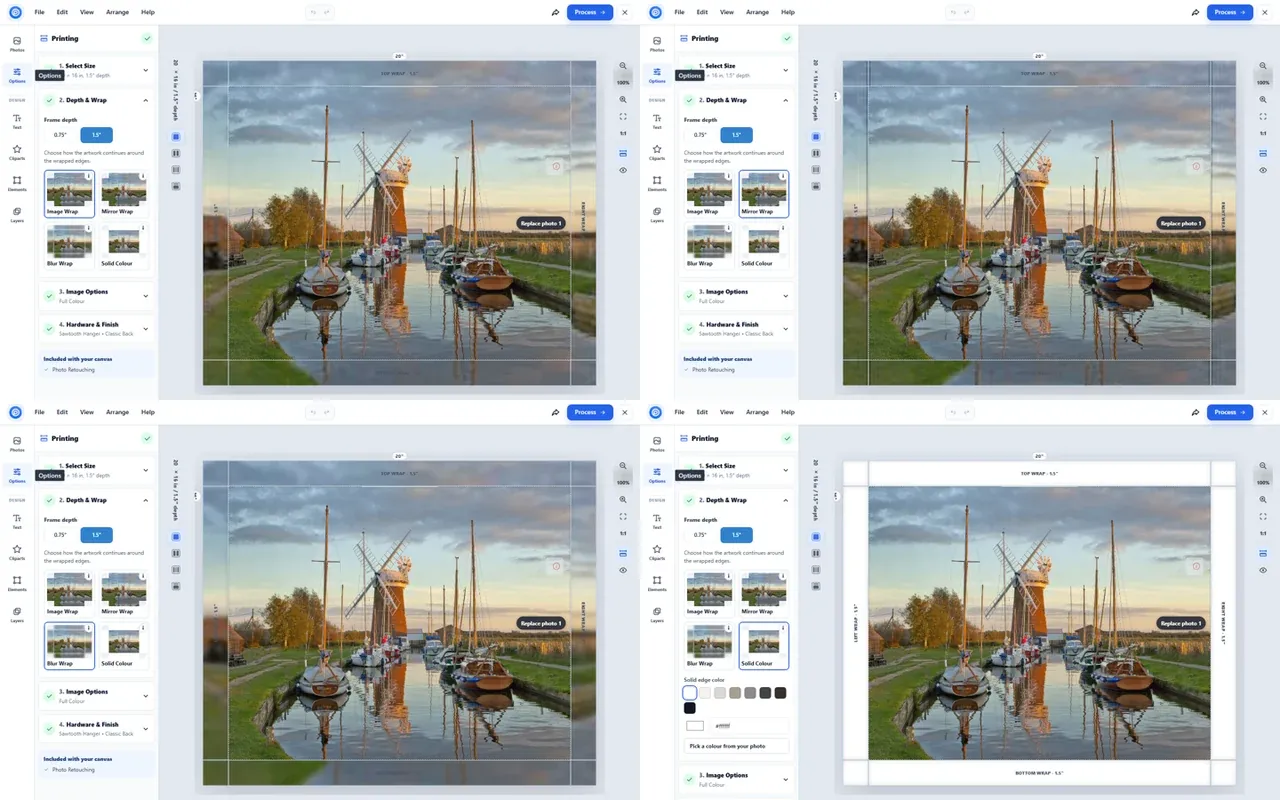Click Process button in bottom-right window
This screenshot has height=800, width=1280.
1230,412
